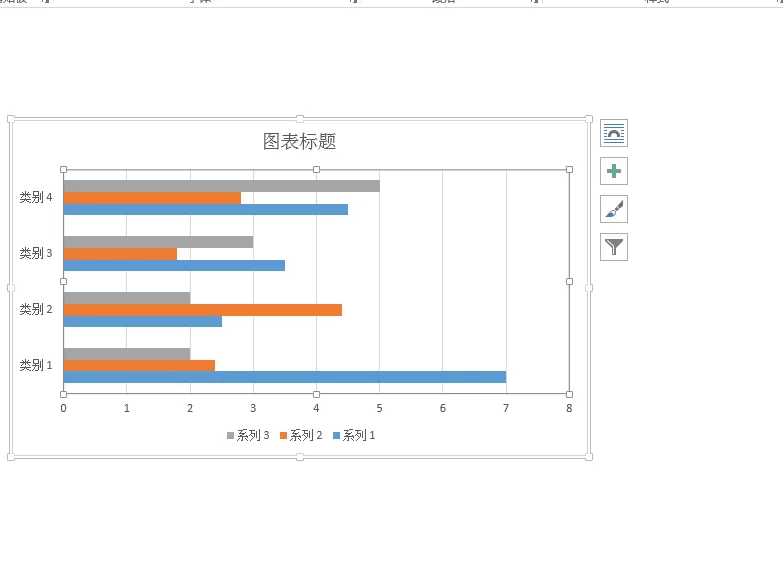Open the Layout Options button beside chart

(614, 133)
